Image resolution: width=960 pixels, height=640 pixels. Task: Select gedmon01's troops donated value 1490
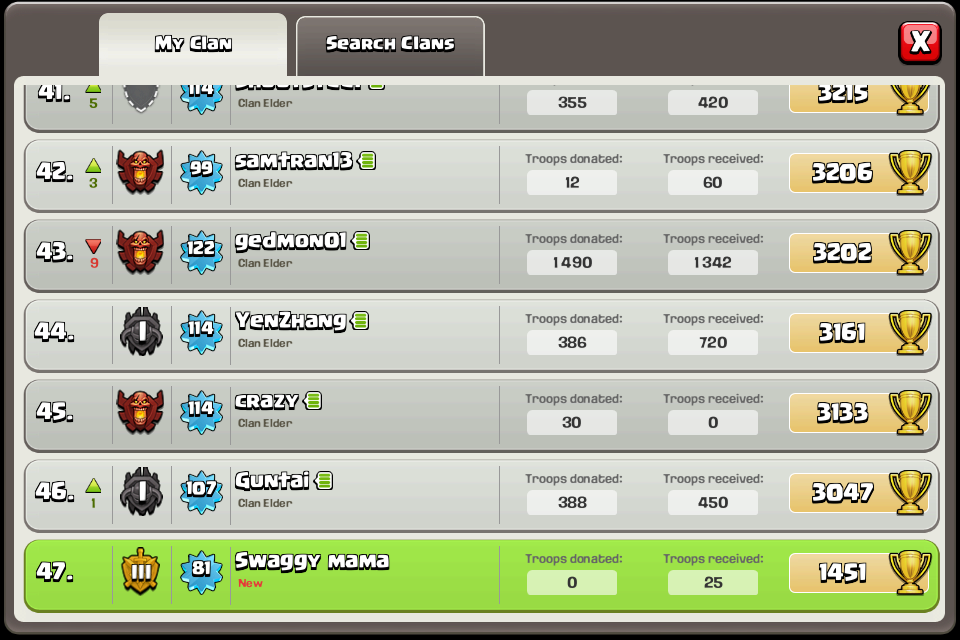[x=572, y=262]
